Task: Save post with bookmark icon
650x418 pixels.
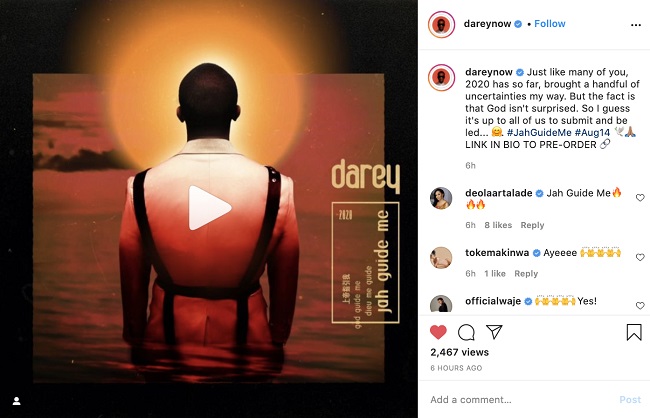Action: pyautogui.click(x=634, y=332)
